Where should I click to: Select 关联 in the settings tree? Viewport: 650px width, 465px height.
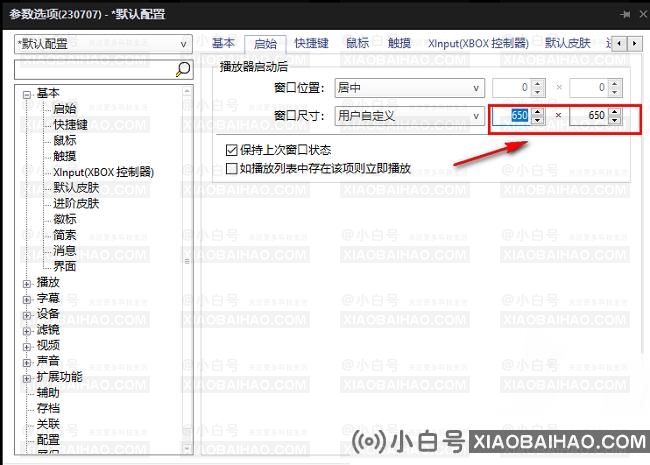coord(48,424)
